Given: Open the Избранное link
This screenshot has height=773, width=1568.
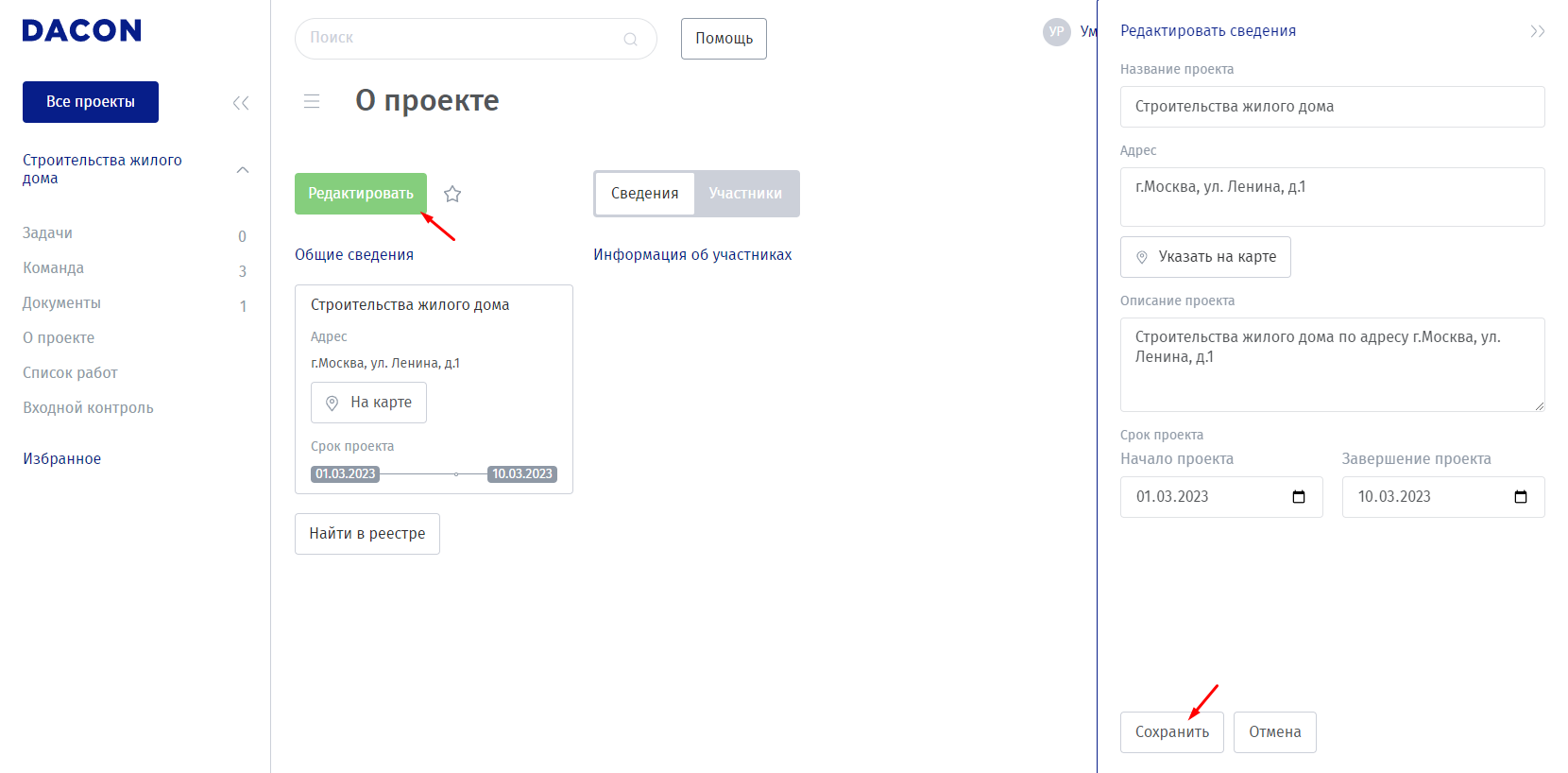Looking at the screenshot, I should (61, 459).
